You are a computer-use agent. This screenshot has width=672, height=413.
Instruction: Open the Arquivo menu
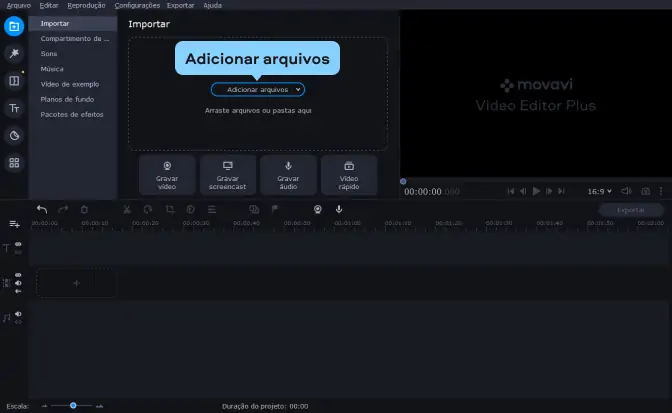(19, 6)
